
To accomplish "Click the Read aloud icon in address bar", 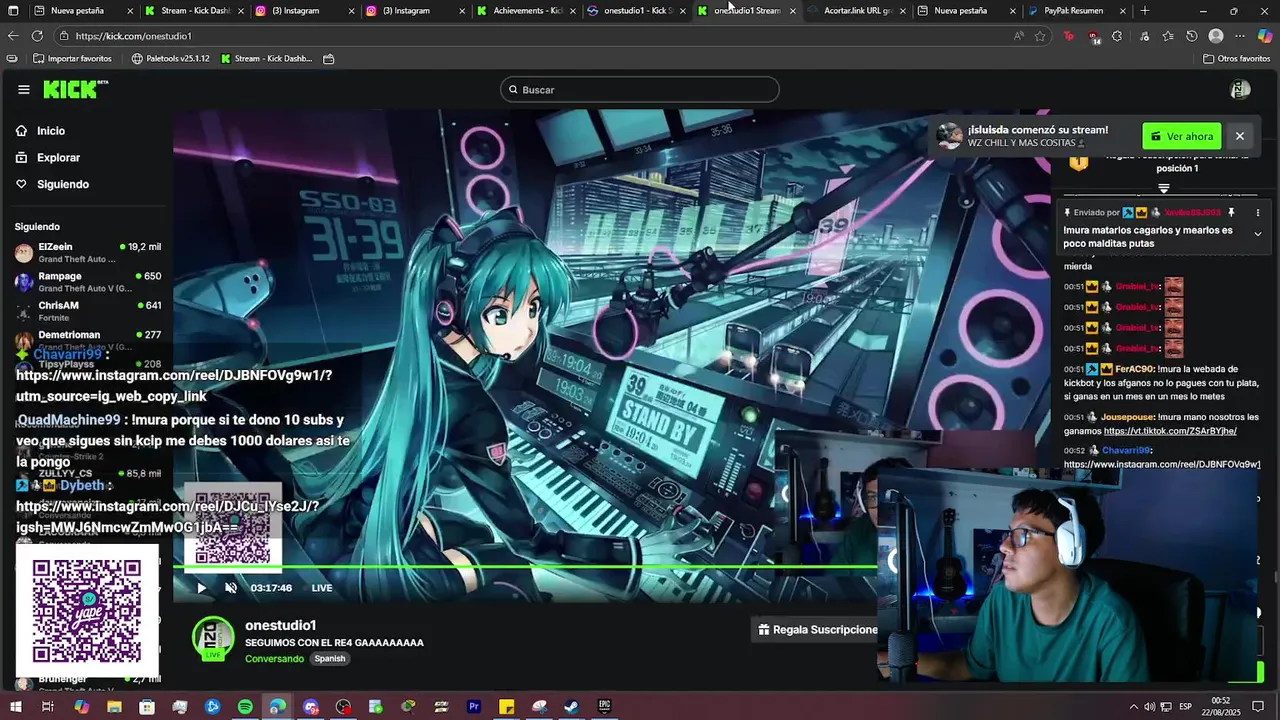I will click(1018, 36).
